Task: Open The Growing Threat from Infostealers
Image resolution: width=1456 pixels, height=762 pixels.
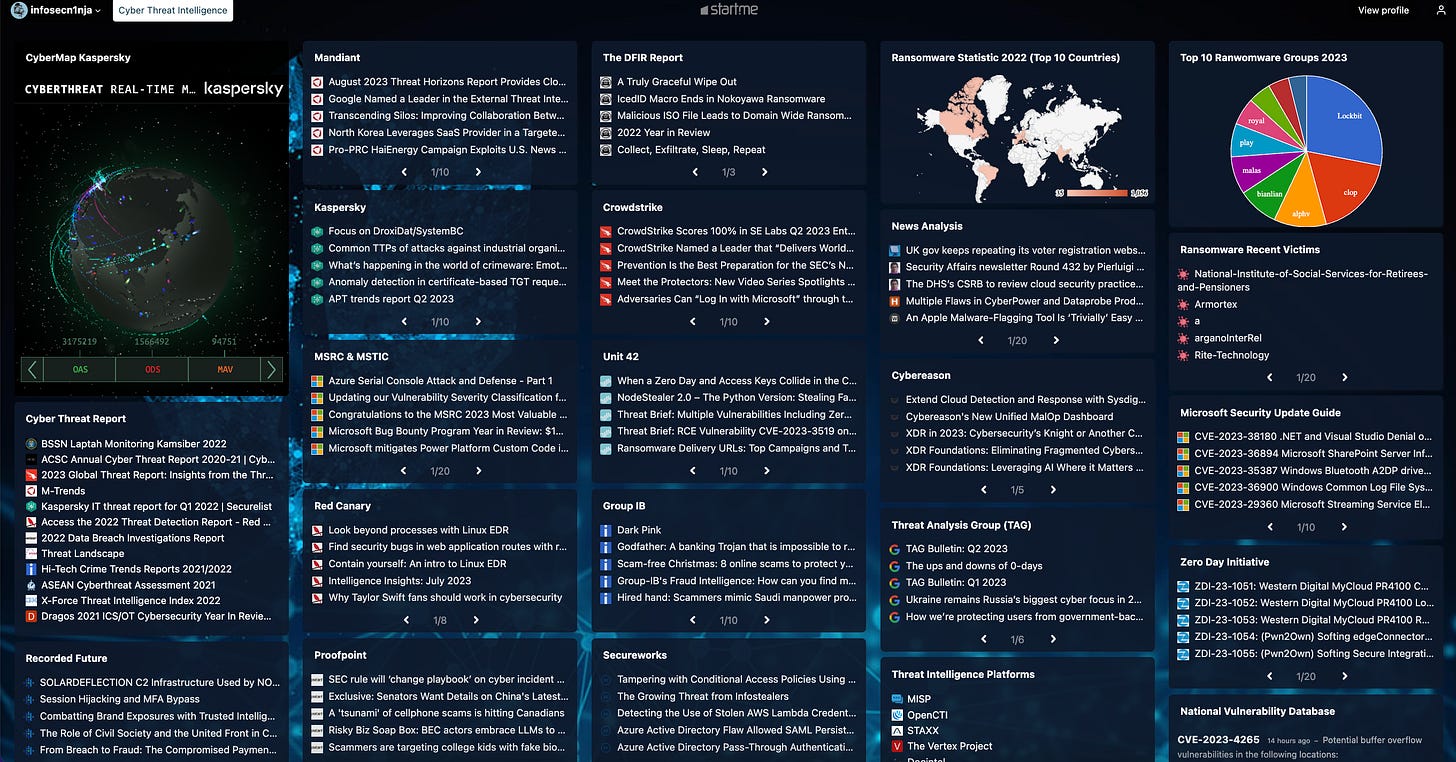Action: [x=703, y=696]
